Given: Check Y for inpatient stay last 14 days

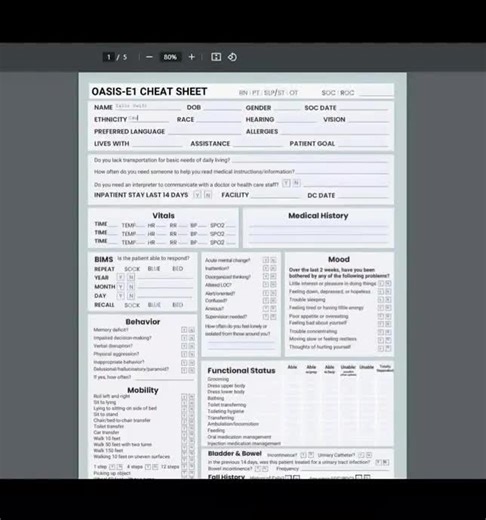Looking at the screenshot, I should coord(197,195).
